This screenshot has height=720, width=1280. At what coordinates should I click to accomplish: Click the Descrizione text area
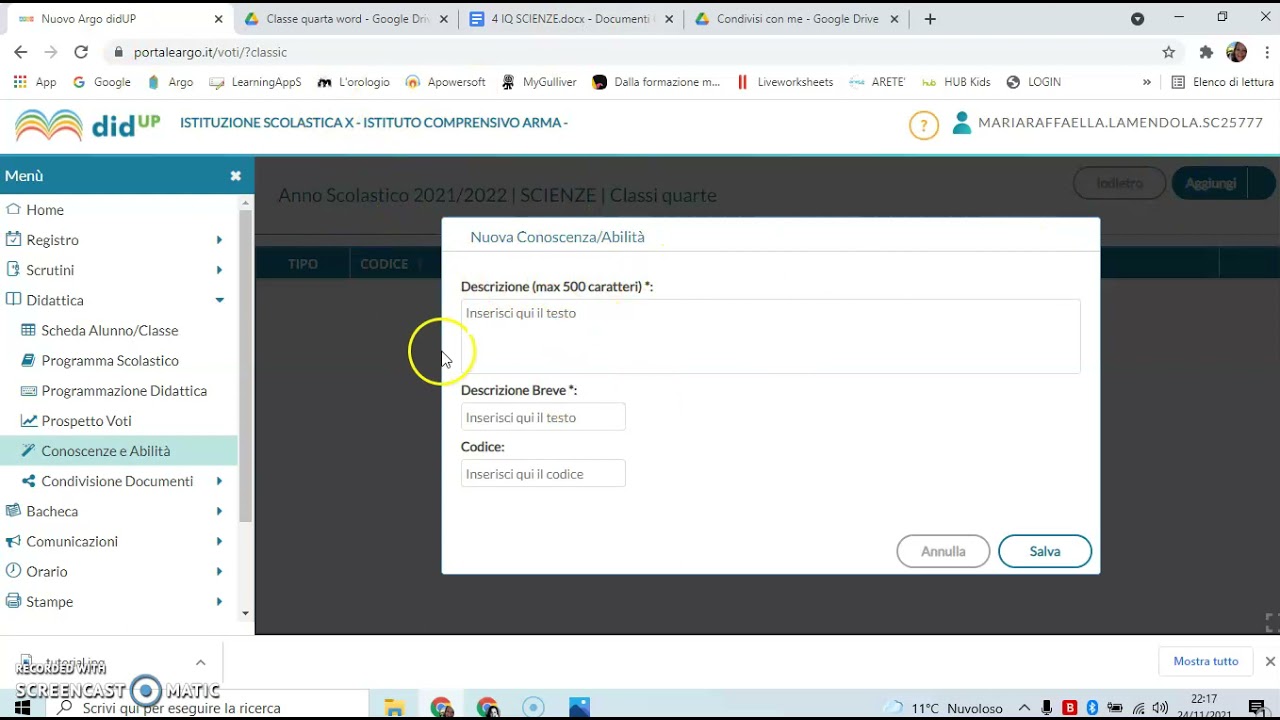tap(770, 336)
